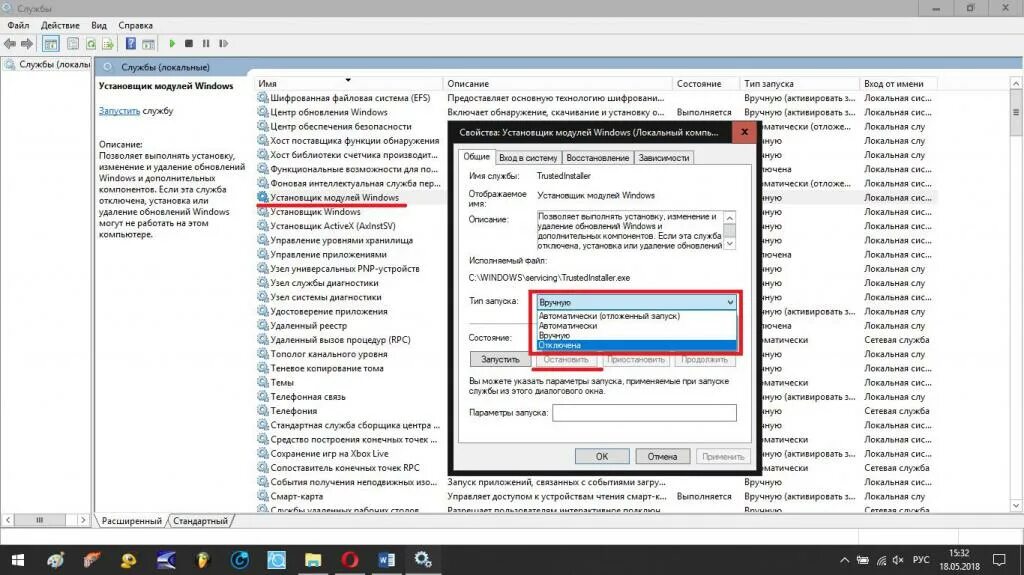Image resolution: width=1024 pixels, height=575 pixels.
Task: Choose the Вручную option in the list
Action: point(636,335)
